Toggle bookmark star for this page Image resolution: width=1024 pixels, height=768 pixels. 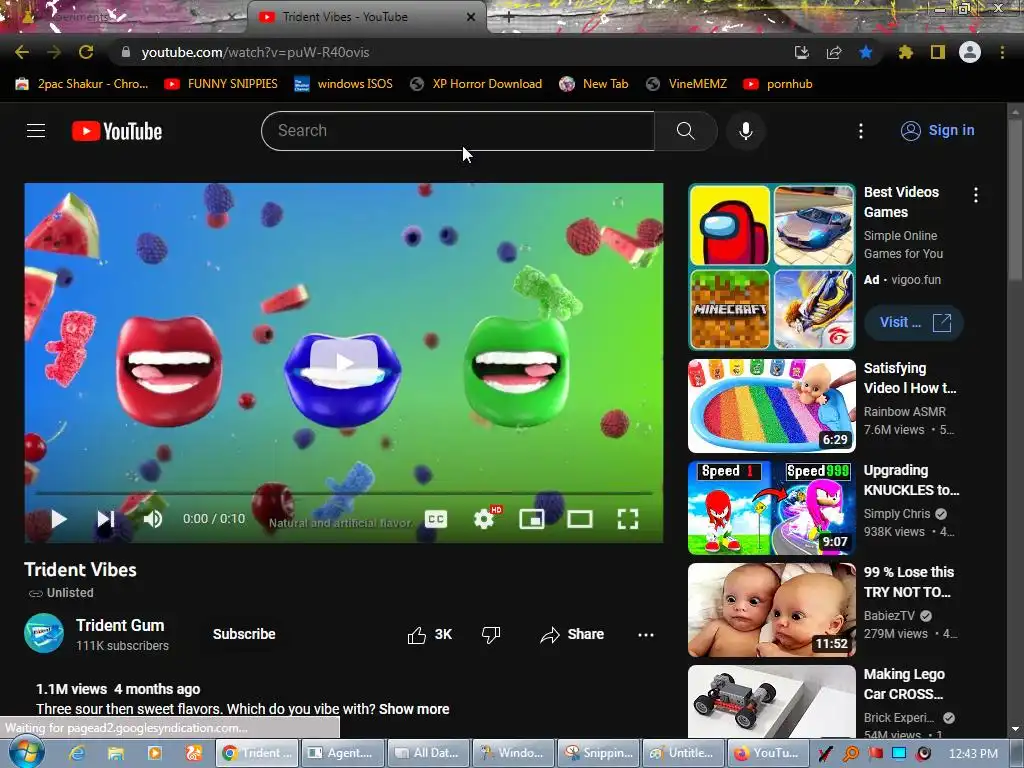point(865,52)
